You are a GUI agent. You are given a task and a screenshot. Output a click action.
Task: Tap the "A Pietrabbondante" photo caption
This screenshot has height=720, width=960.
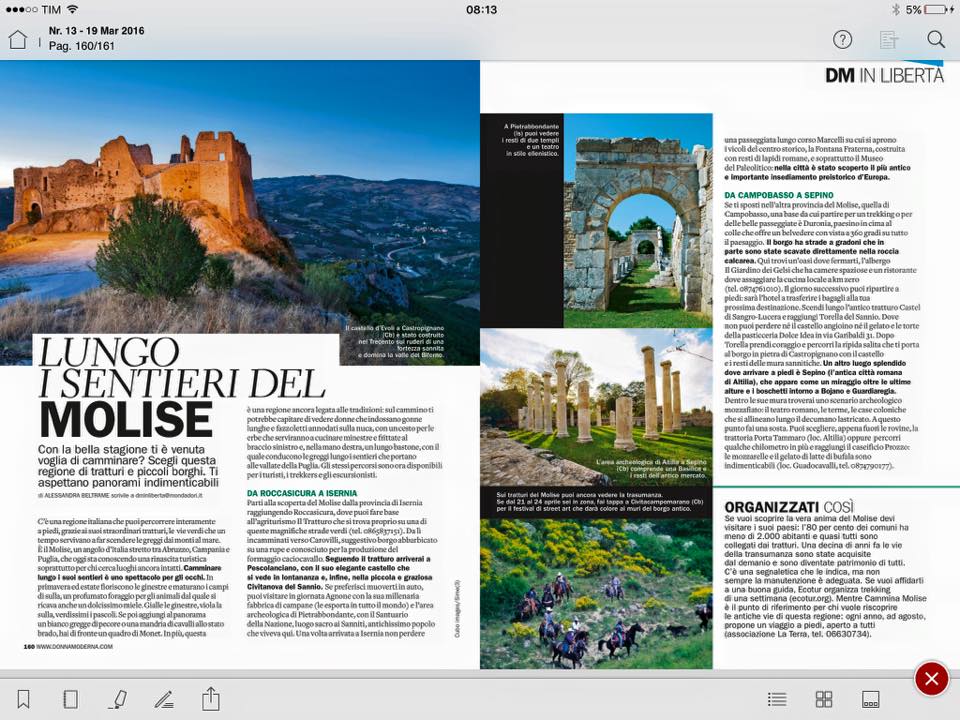point(532,140)
